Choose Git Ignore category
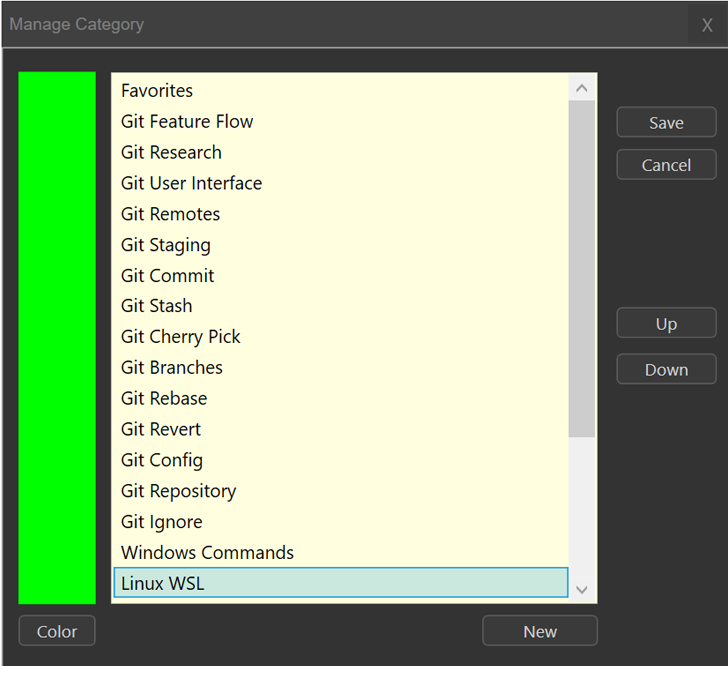This screenshot has width=728, height=686. pyautogui.click(x=162, y=522)
